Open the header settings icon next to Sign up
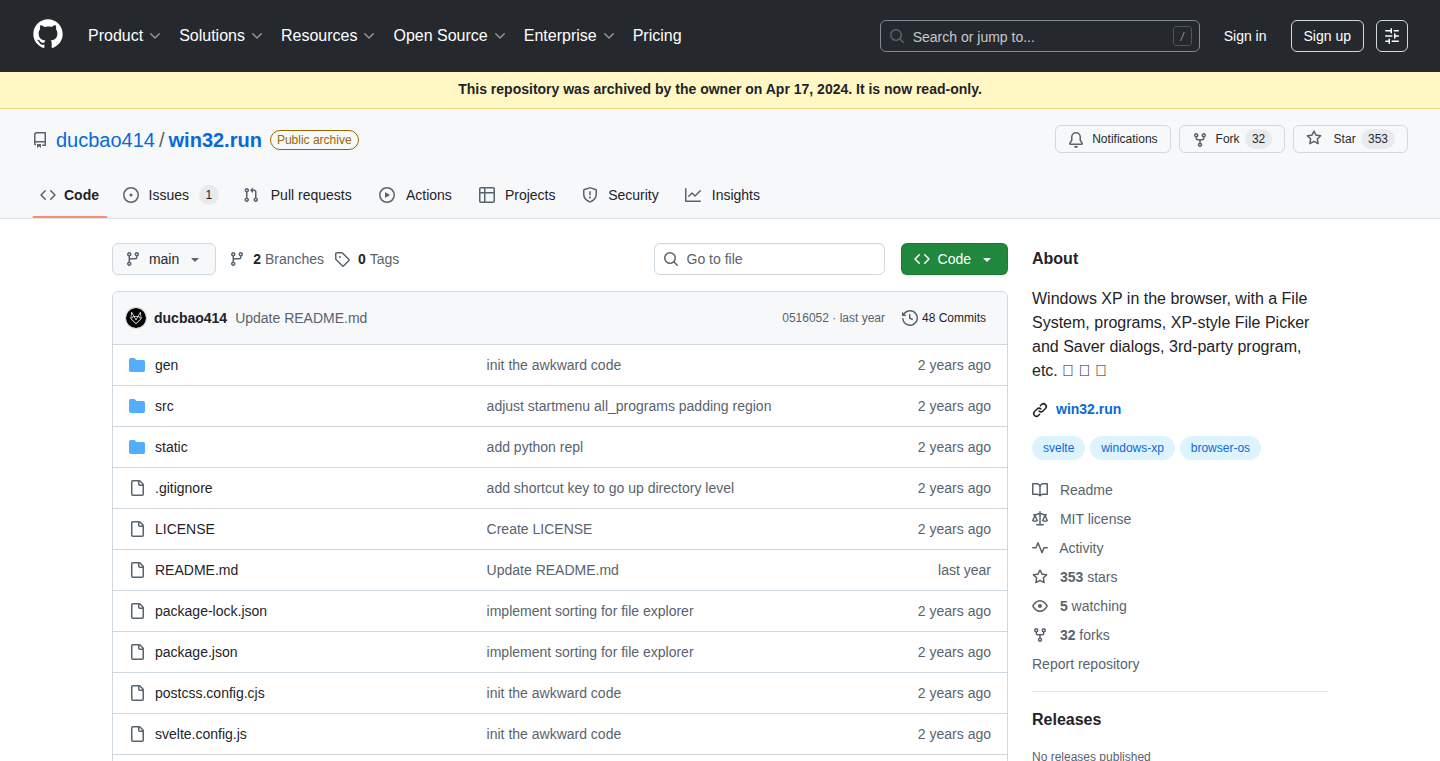1440x761 pixels. coord(1392,36)
